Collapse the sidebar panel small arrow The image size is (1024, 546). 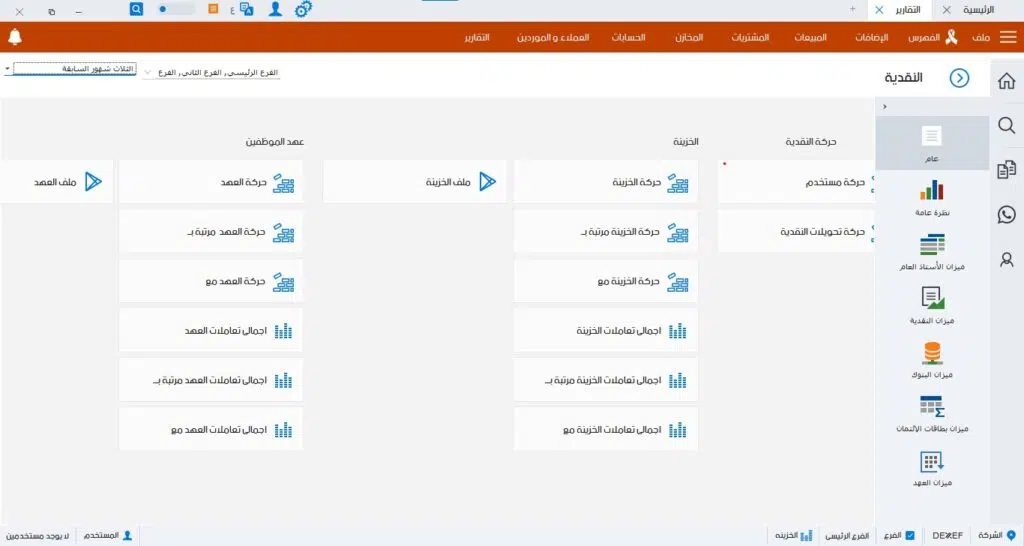885,106
